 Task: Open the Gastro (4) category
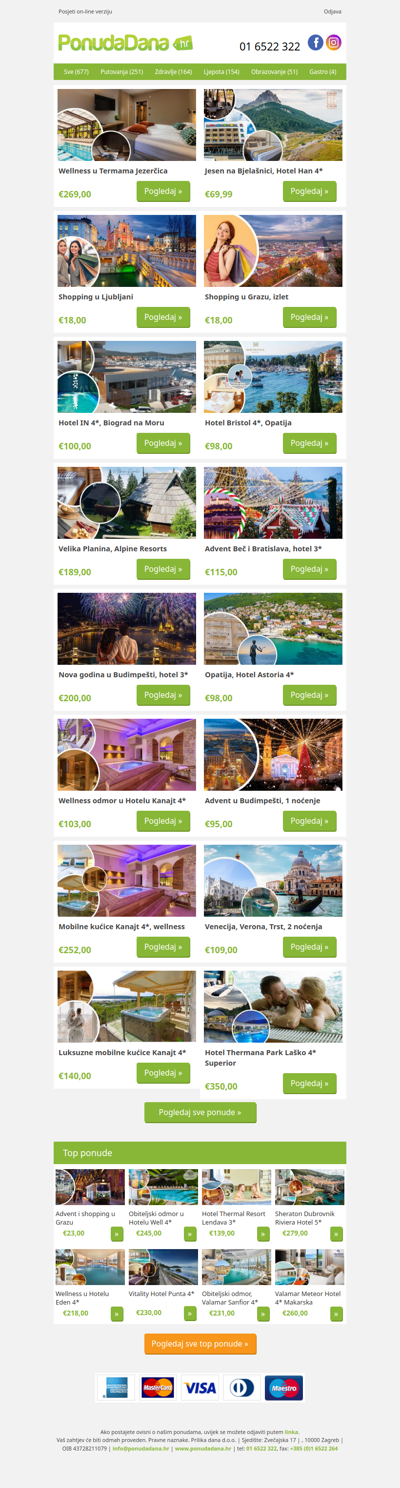click(x=323, y=72)
